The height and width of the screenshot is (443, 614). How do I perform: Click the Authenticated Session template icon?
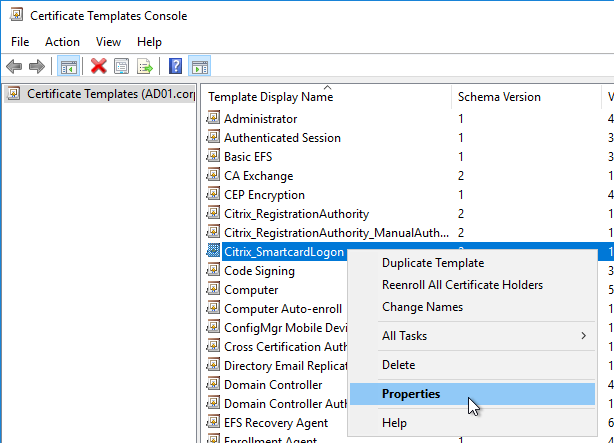pyautogui.click(x=213, y=137)
